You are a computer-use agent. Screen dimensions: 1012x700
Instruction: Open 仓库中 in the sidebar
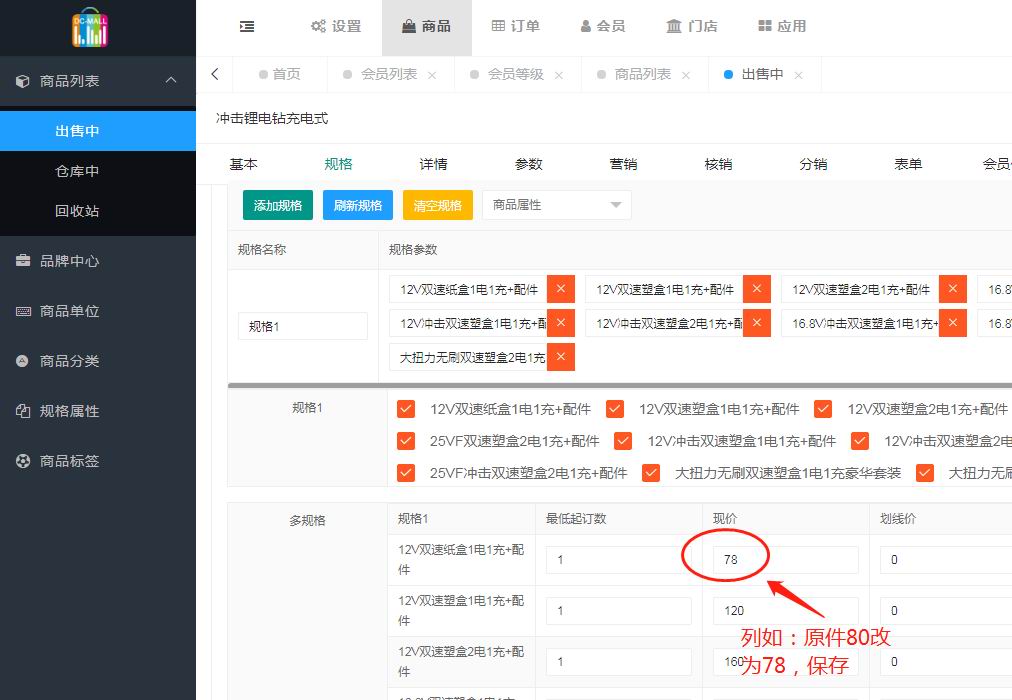point(97,171)
